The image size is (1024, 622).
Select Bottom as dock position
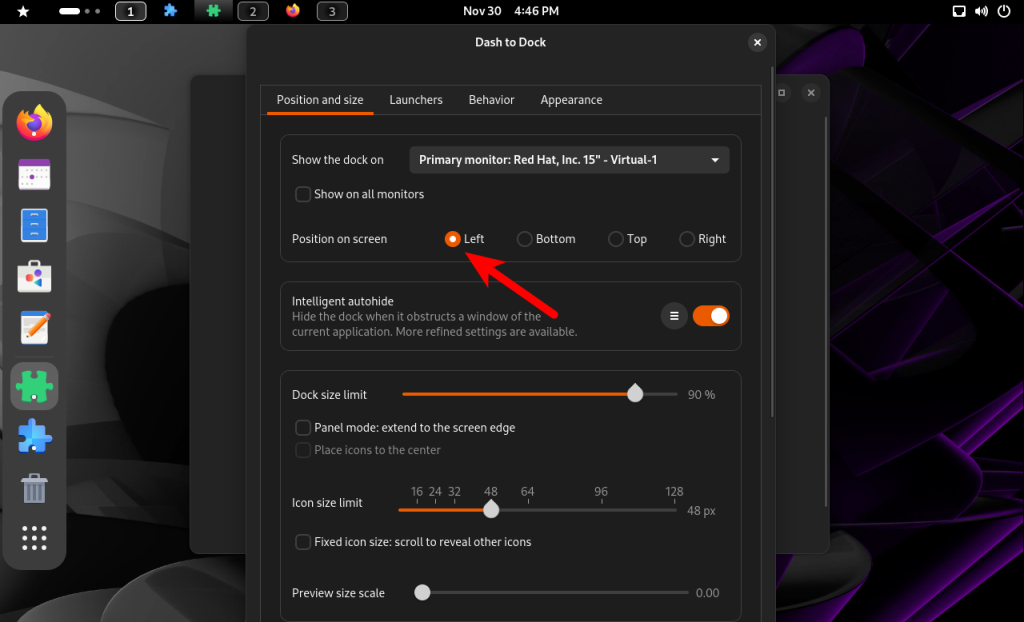coord(525,239)
